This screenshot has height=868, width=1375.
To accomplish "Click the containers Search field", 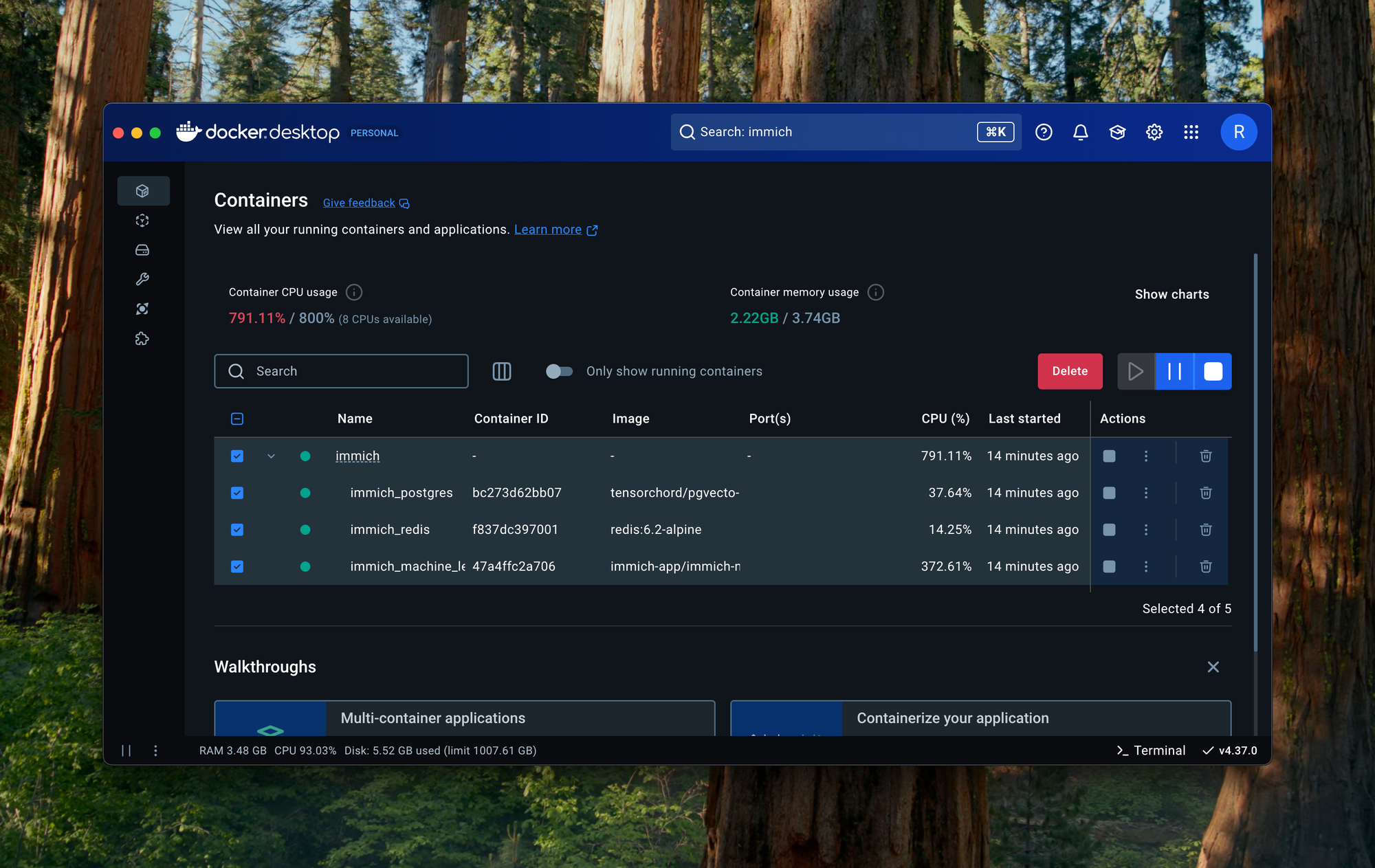I will click(341, 371).
